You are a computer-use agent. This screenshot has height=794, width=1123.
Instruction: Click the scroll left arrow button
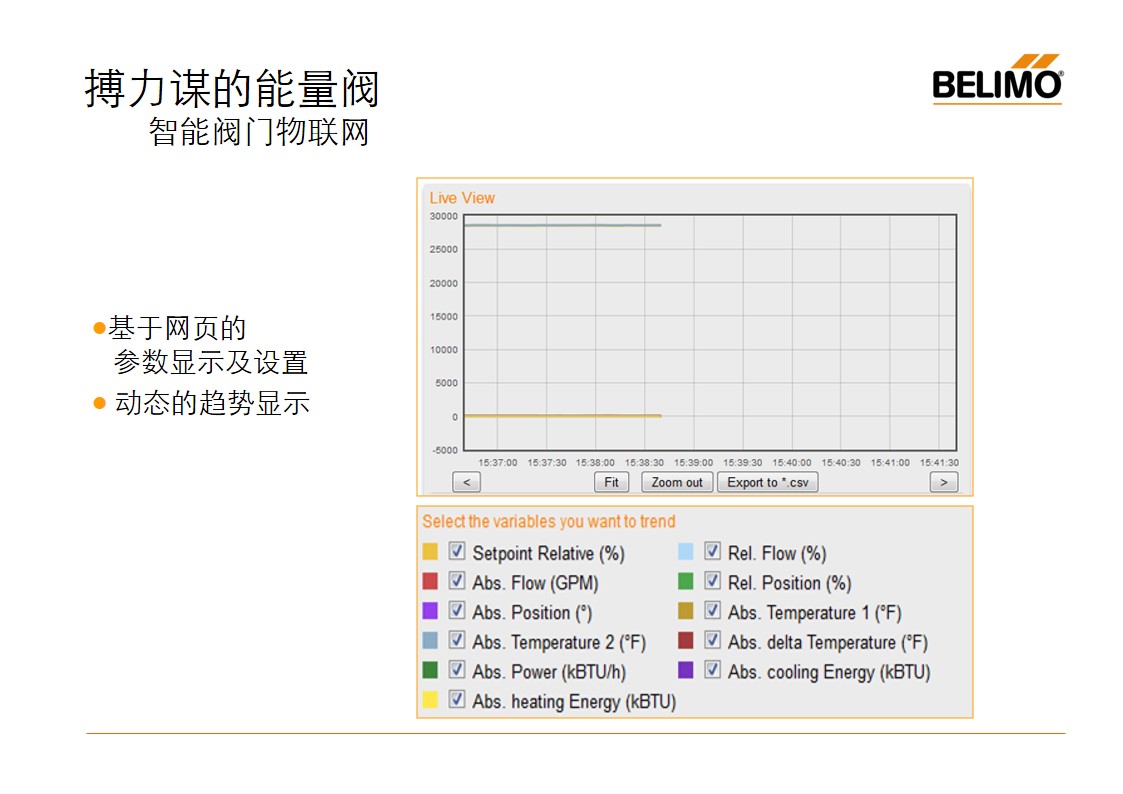466,482
